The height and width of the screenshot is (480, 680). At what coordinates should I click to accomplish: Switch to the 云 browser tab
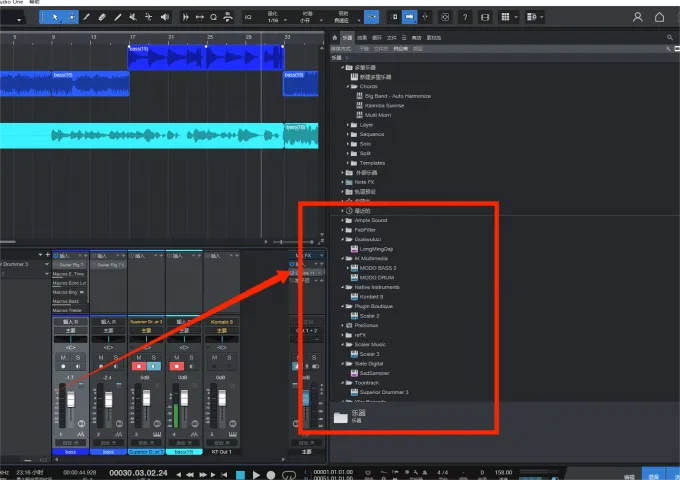click(404, 38)
